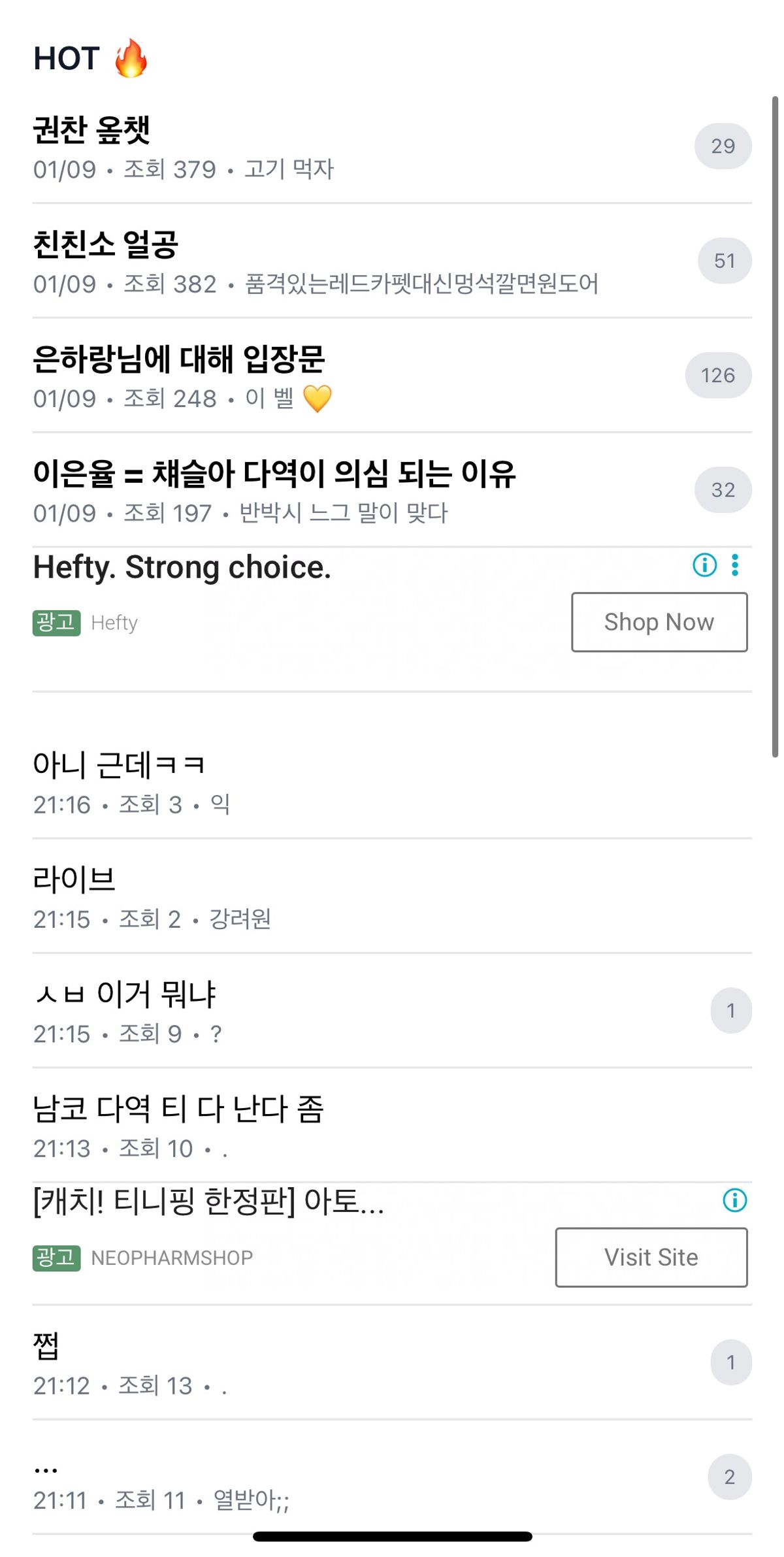Open the post 은하랑님에 대해 입장문
This screenshot has width=784, height=1557.
coord(179,359)
